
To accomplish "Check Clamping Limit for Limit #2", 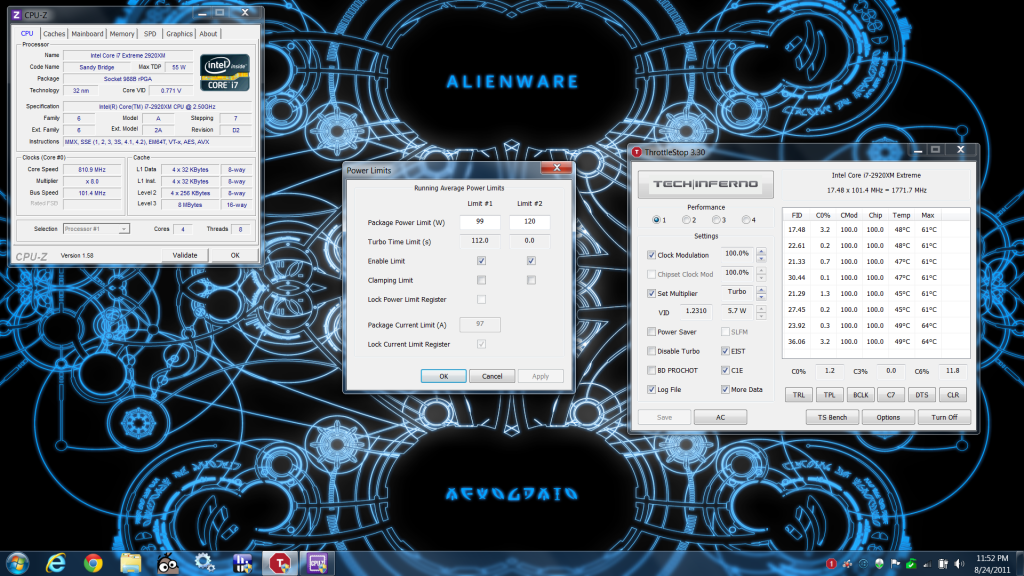I will (531, 280).
